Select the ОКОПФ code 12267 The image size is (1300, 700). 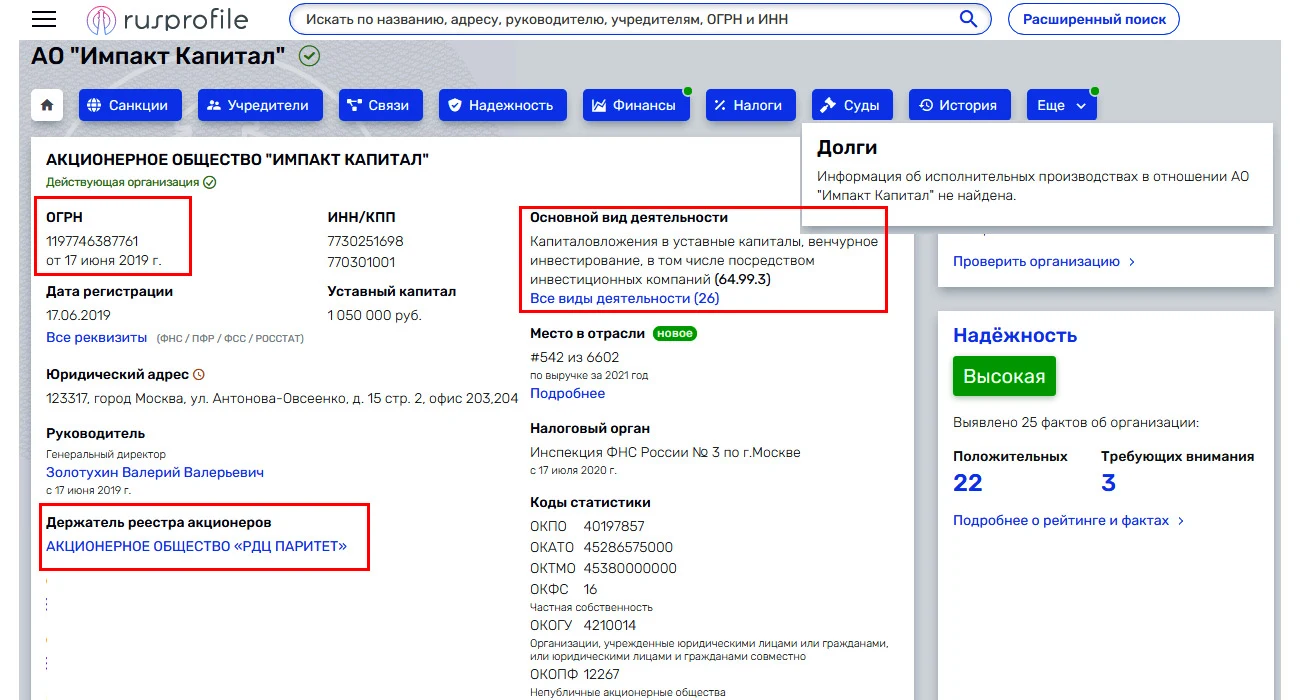602,674
